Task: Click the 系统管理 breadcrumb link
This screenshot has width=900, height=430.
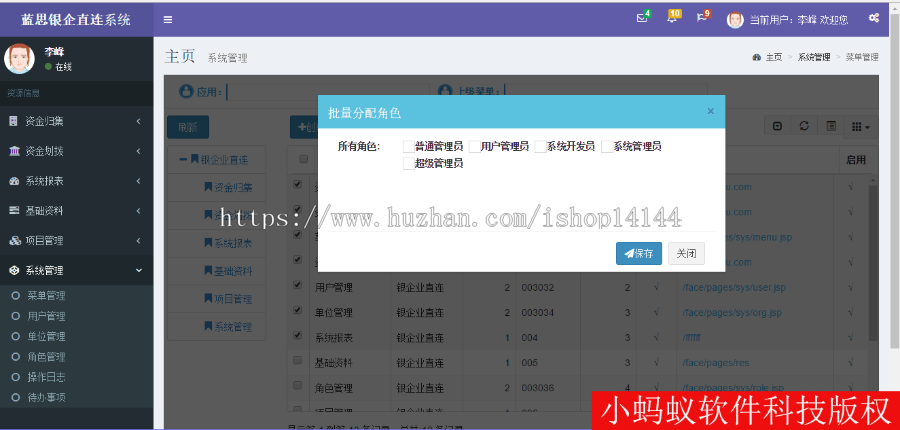Action: coord(814,57)
